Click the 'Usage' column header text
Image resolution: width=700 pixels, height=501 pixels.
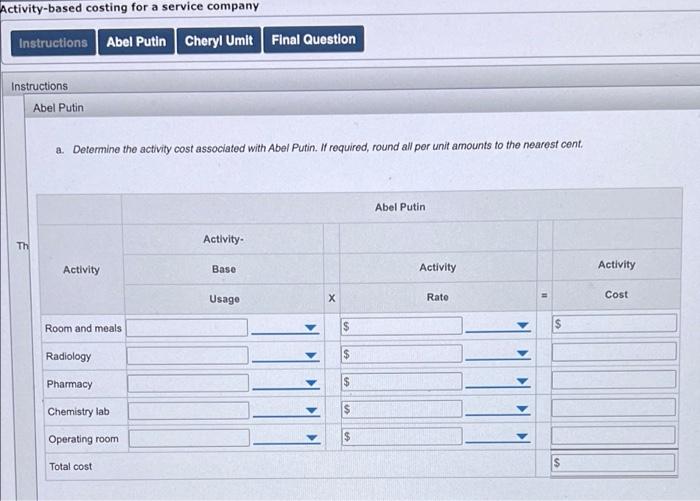225,299
